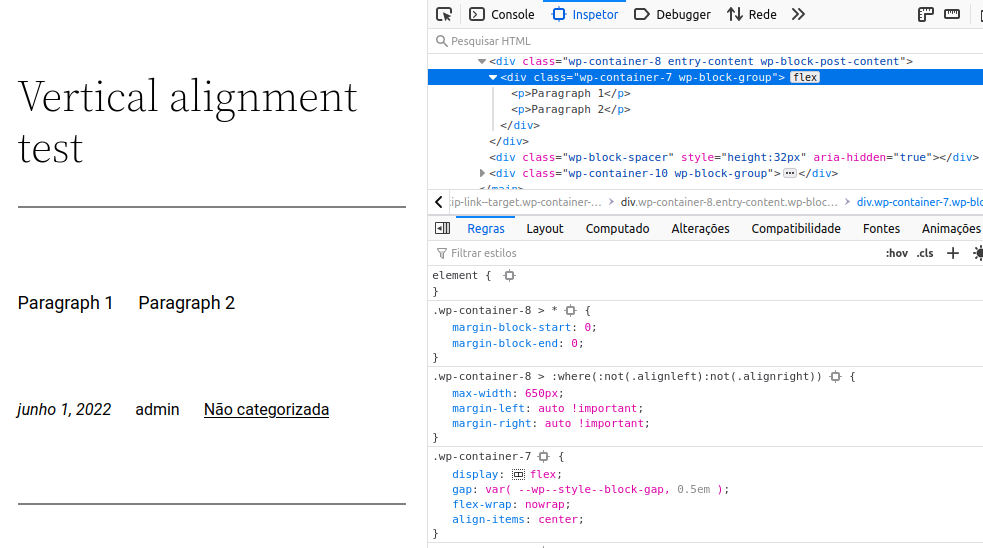Open the Animações tab

click(x=950, y=229)
